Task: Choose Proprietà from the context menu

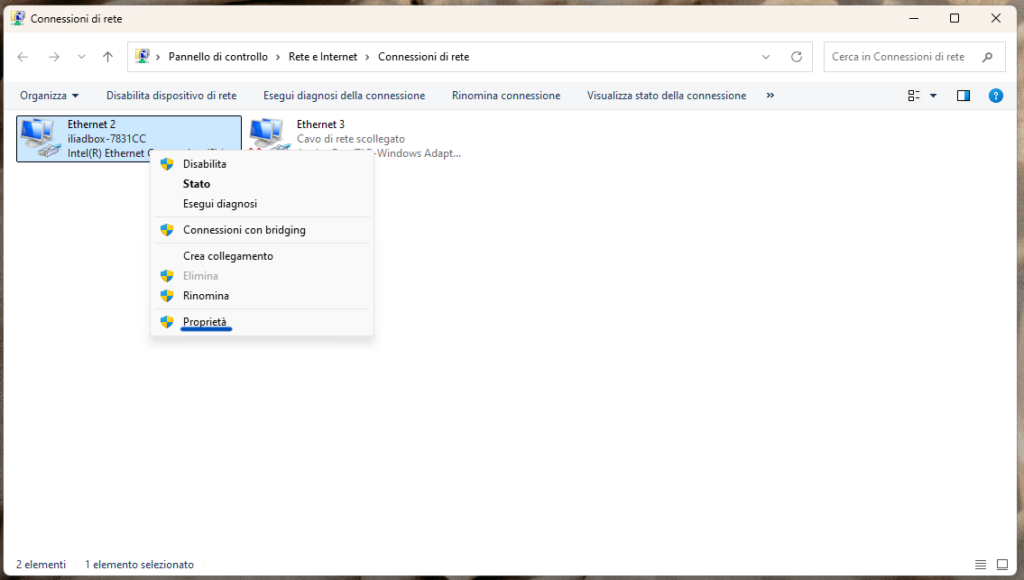Action: click(x=205, y=322)
